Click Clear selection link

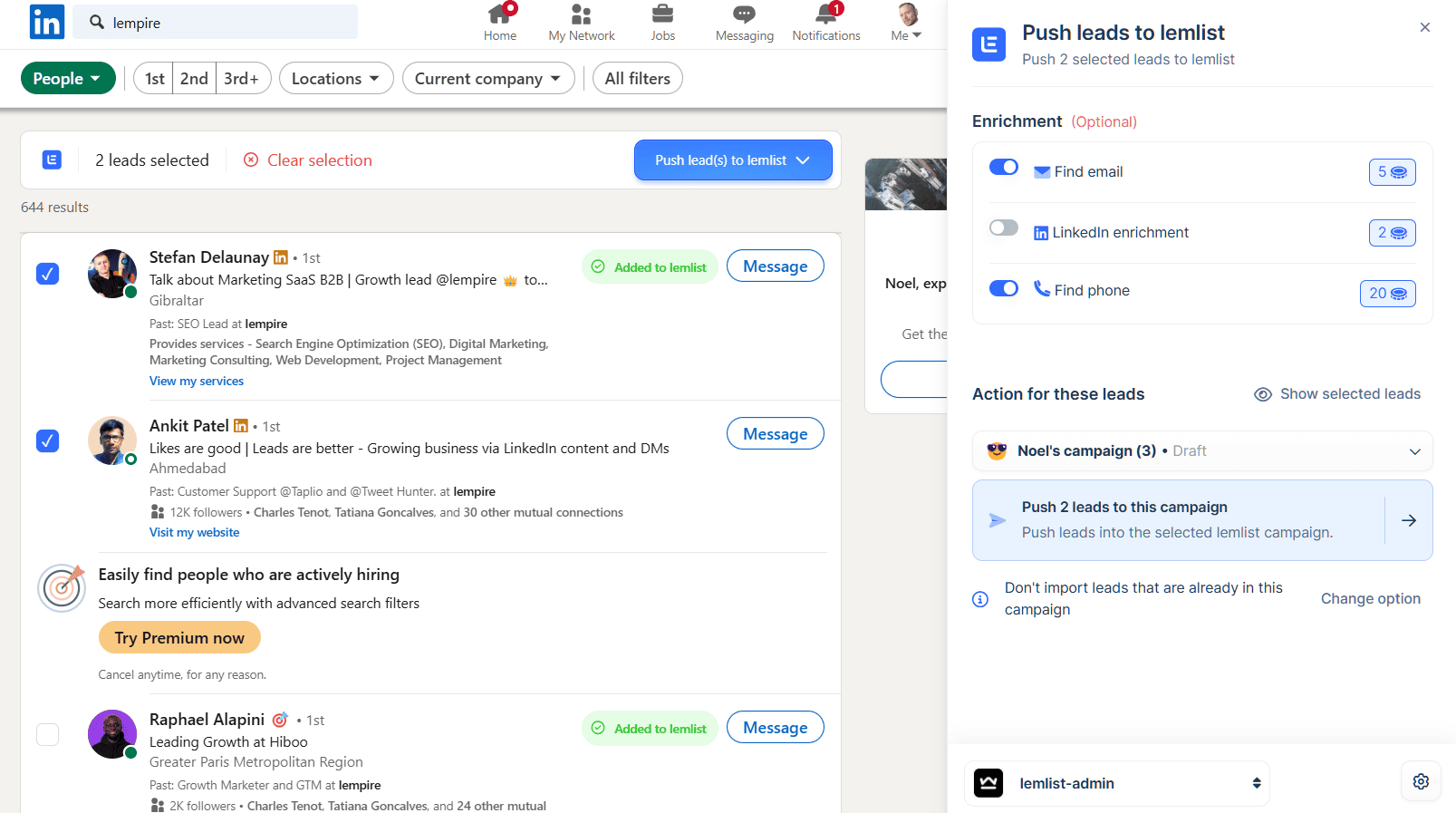pos(308,160)
